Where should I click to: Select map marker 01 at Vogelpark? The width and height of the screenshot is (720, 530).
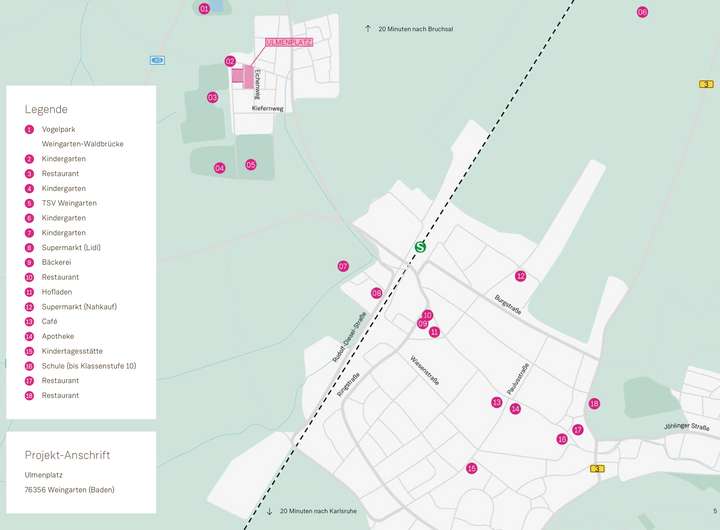204,8
